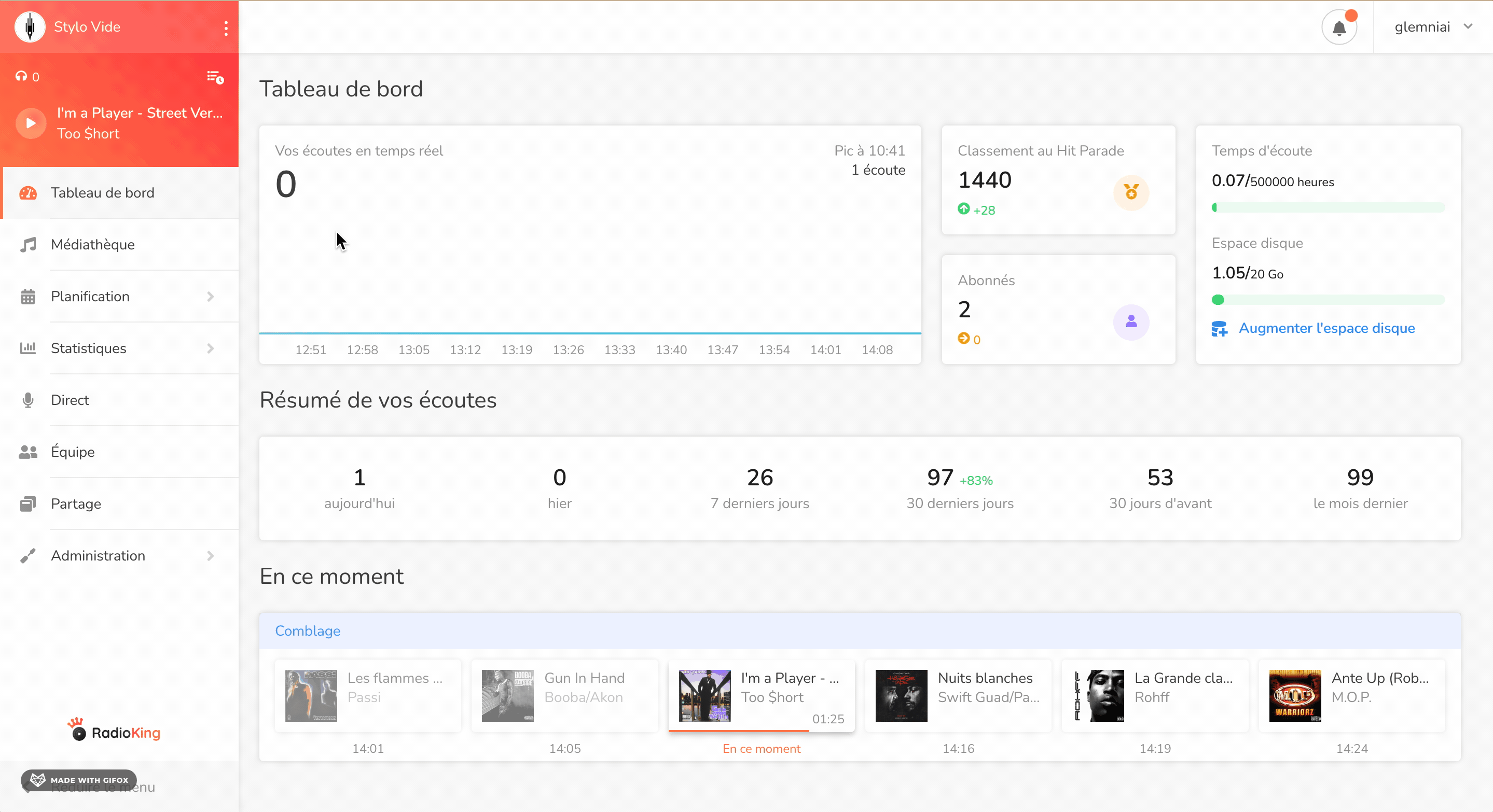1493x812 pixels.
Task: Click the Abonnés user icon
Action: coord(1131,322)
